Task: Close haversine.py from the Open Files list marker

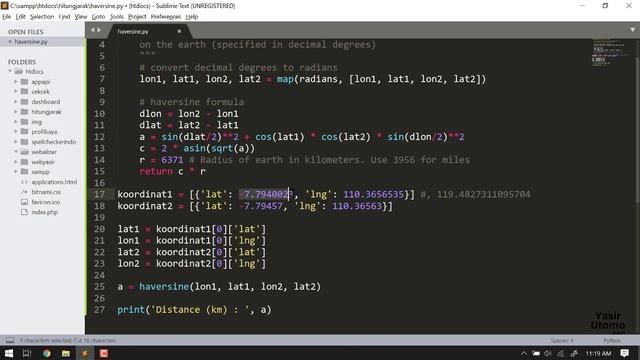Action: [10, 42]
